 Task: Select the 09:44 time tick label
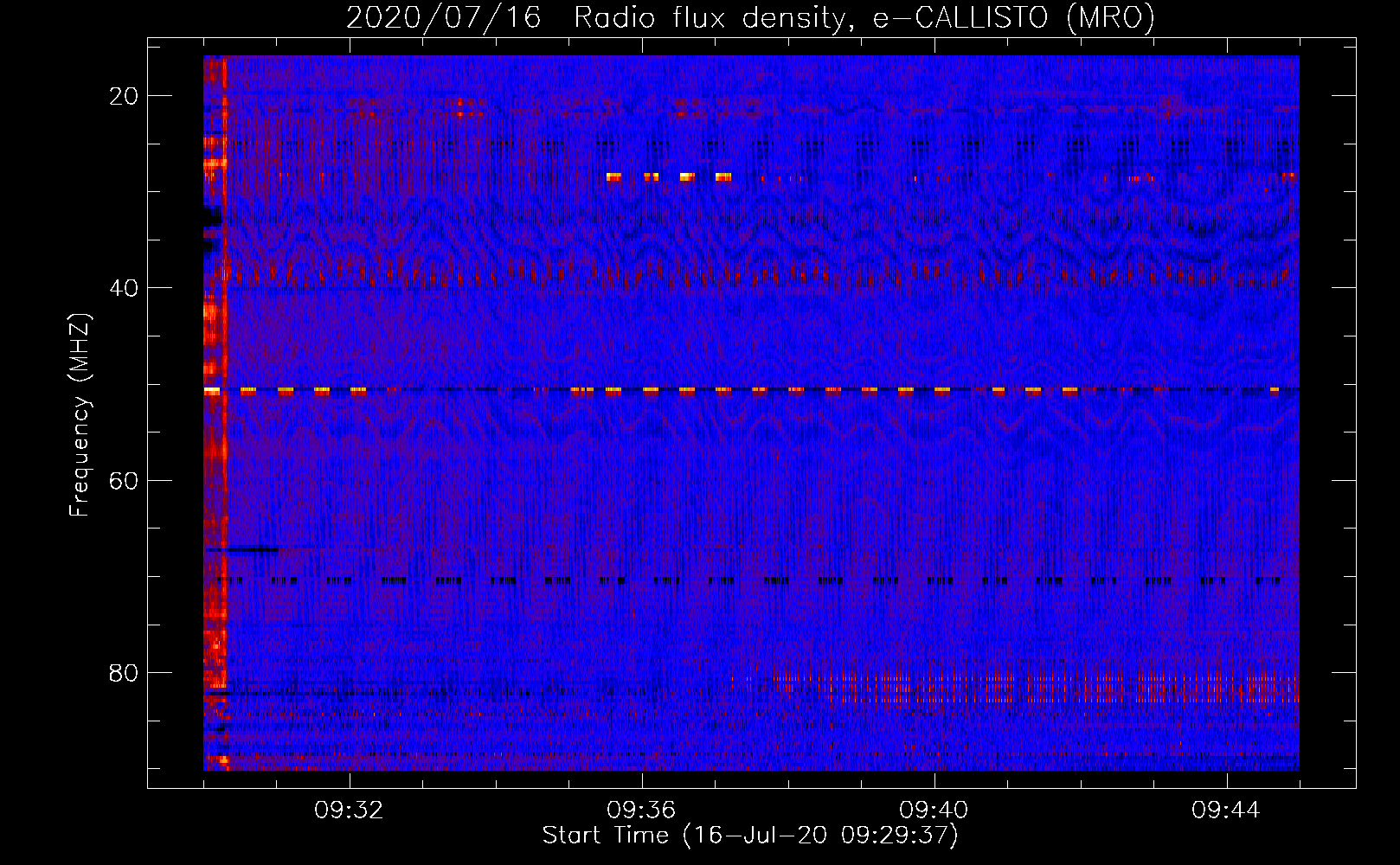[1226, 811]
